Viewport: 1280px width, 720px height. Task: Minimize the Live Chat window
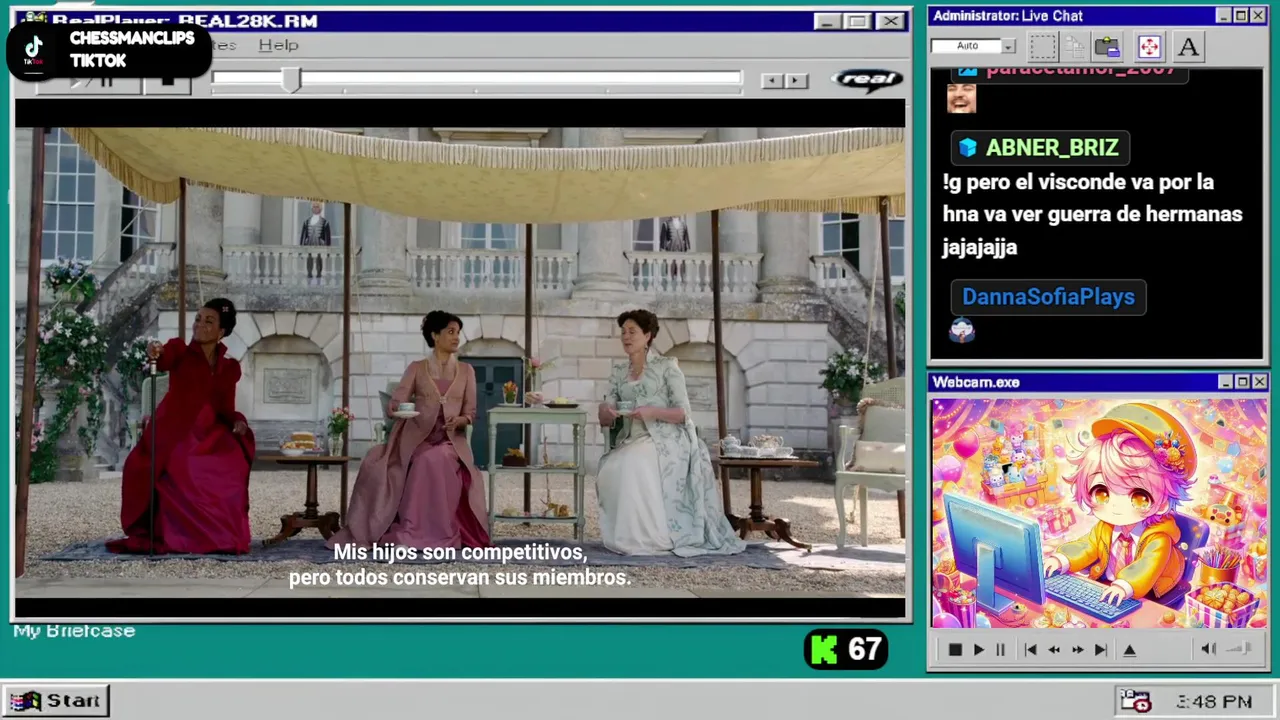(1223, 16)
